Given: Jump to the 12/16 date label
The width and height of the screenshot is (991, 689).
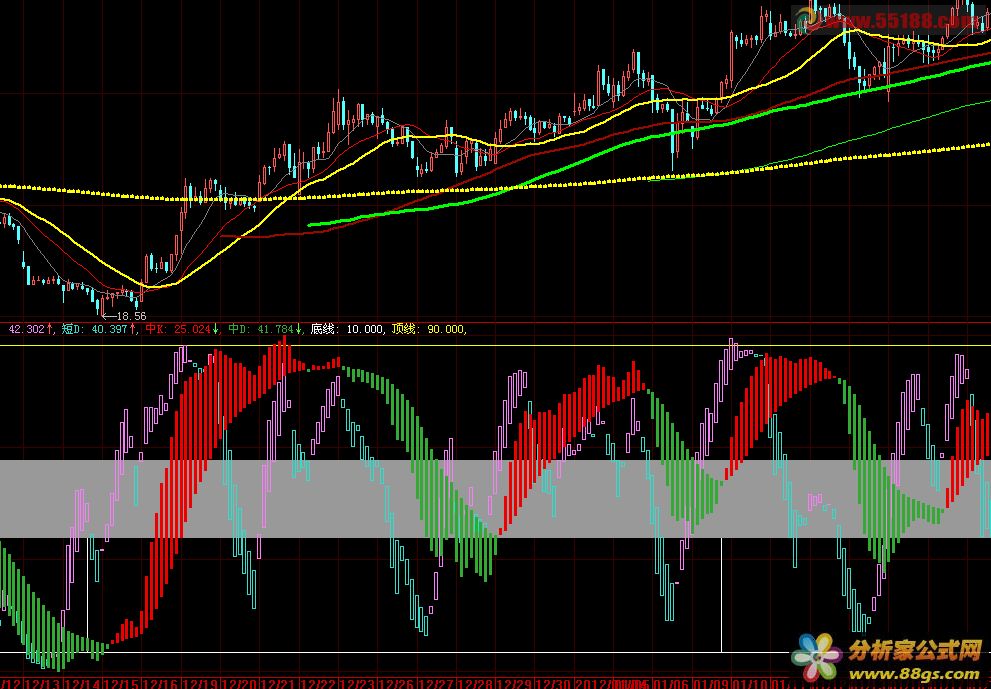Looking at the screenshot, I should click(x=161, y=684).
